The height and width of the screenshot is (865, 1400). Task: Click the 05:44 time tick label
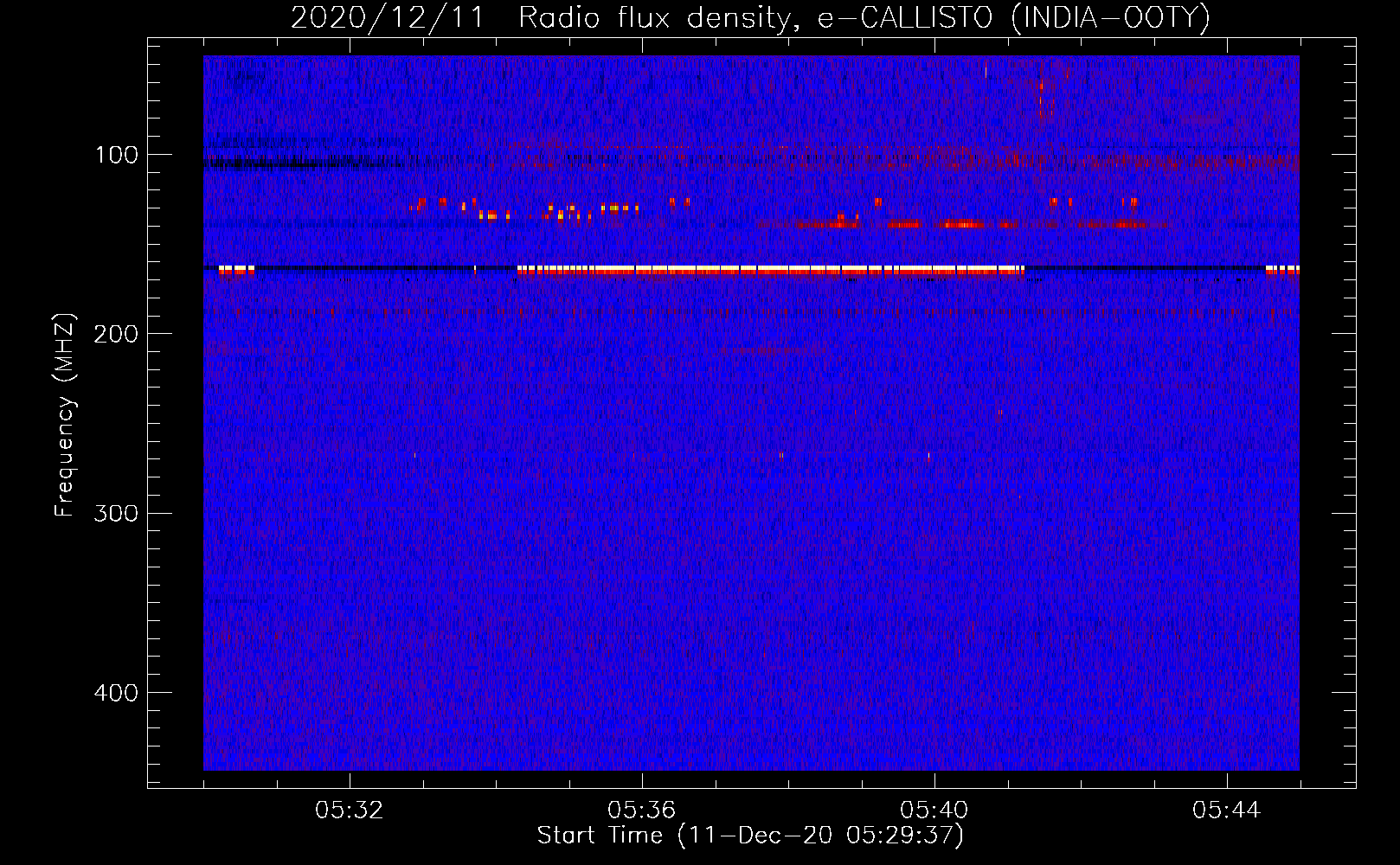(1227, 811)
